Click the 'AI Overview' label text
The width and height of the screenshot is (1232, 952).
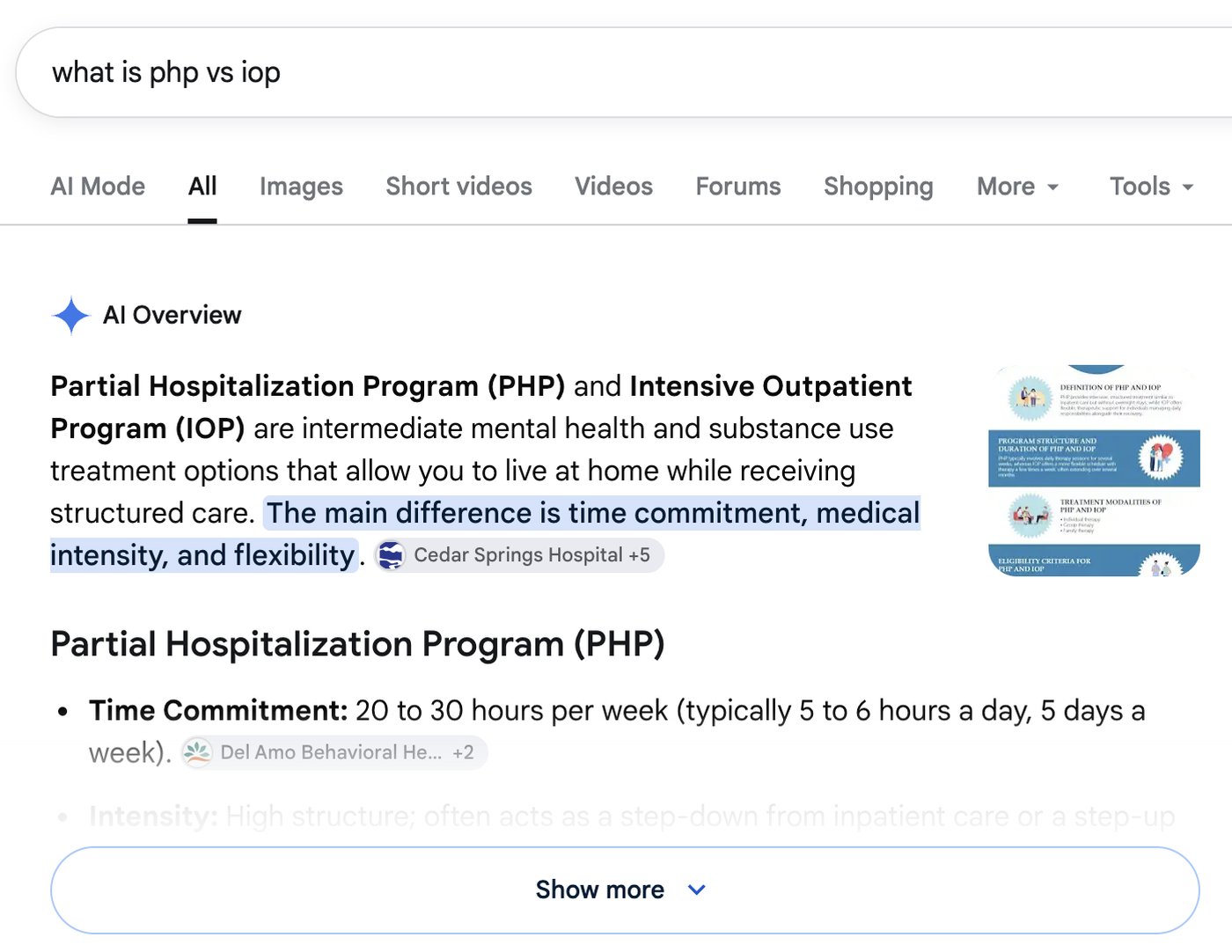pyautogui.click(x=172, y=315)
